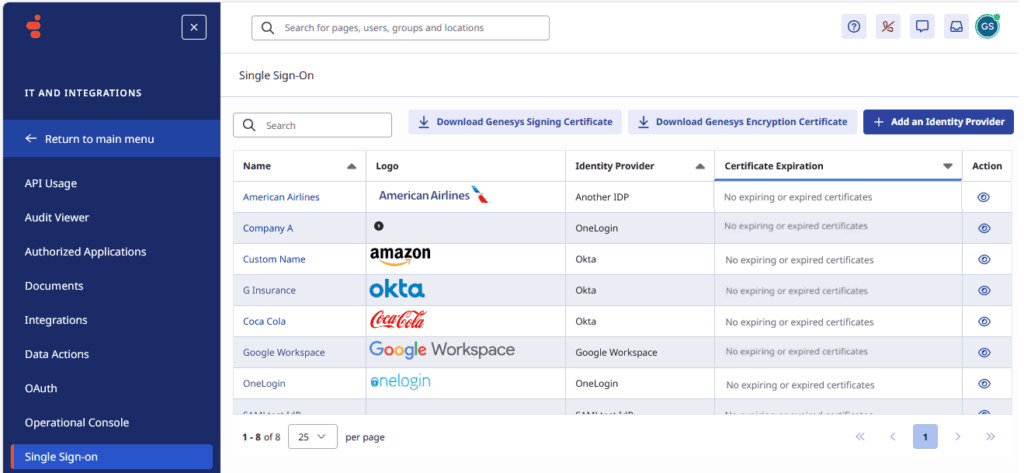The image size is (1024, 473).
Task: Open the Genesys logo home icon
Action: [33, 27]
